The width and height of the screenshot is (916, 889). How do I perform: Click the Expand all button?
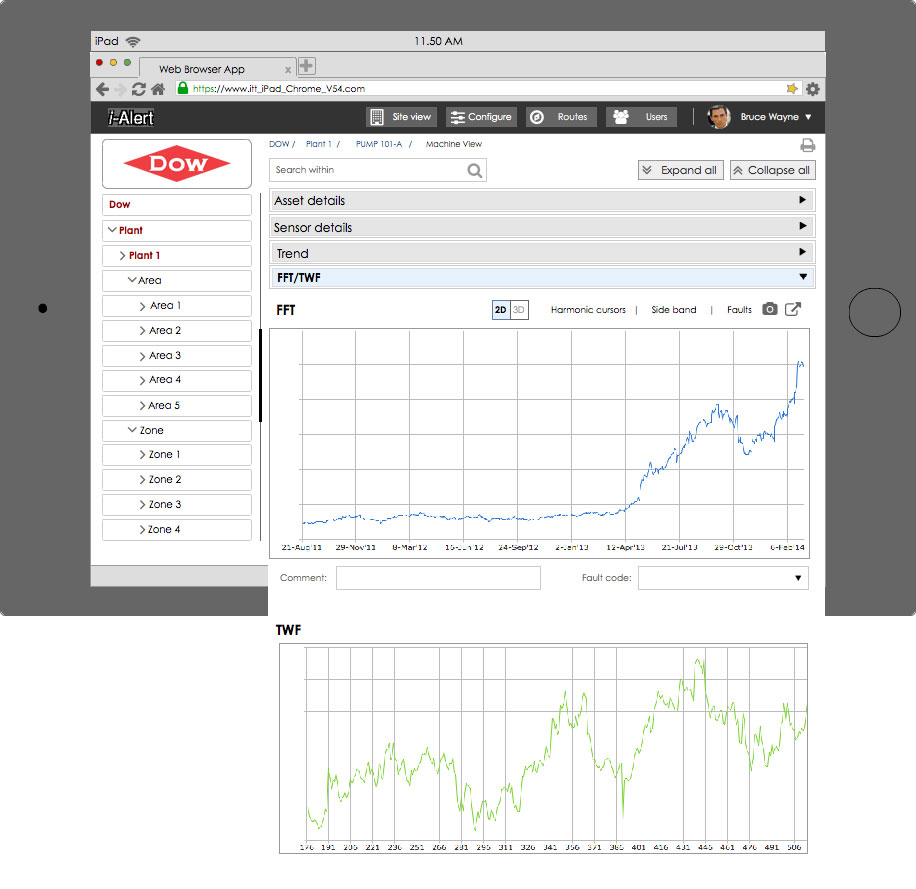(680, 170)
